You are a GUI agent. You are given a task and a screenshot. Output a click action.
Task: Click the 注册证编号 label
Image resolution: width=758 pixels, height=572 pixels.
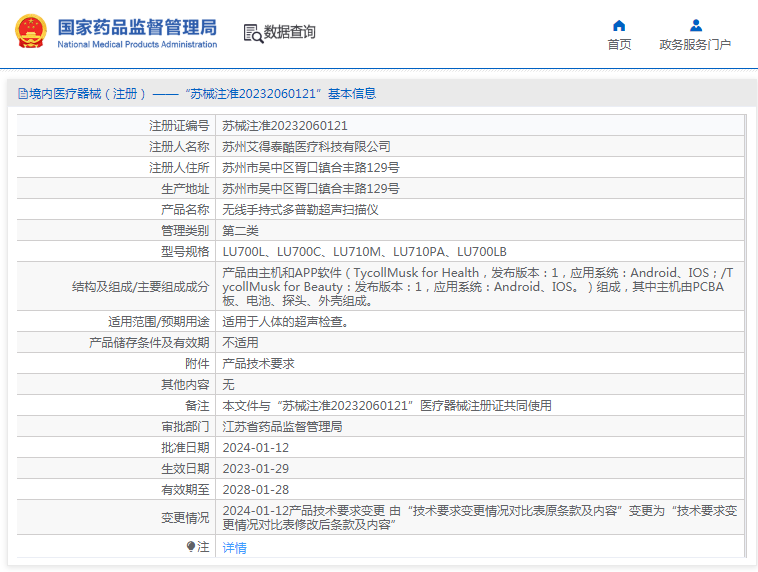pos(179,126)
